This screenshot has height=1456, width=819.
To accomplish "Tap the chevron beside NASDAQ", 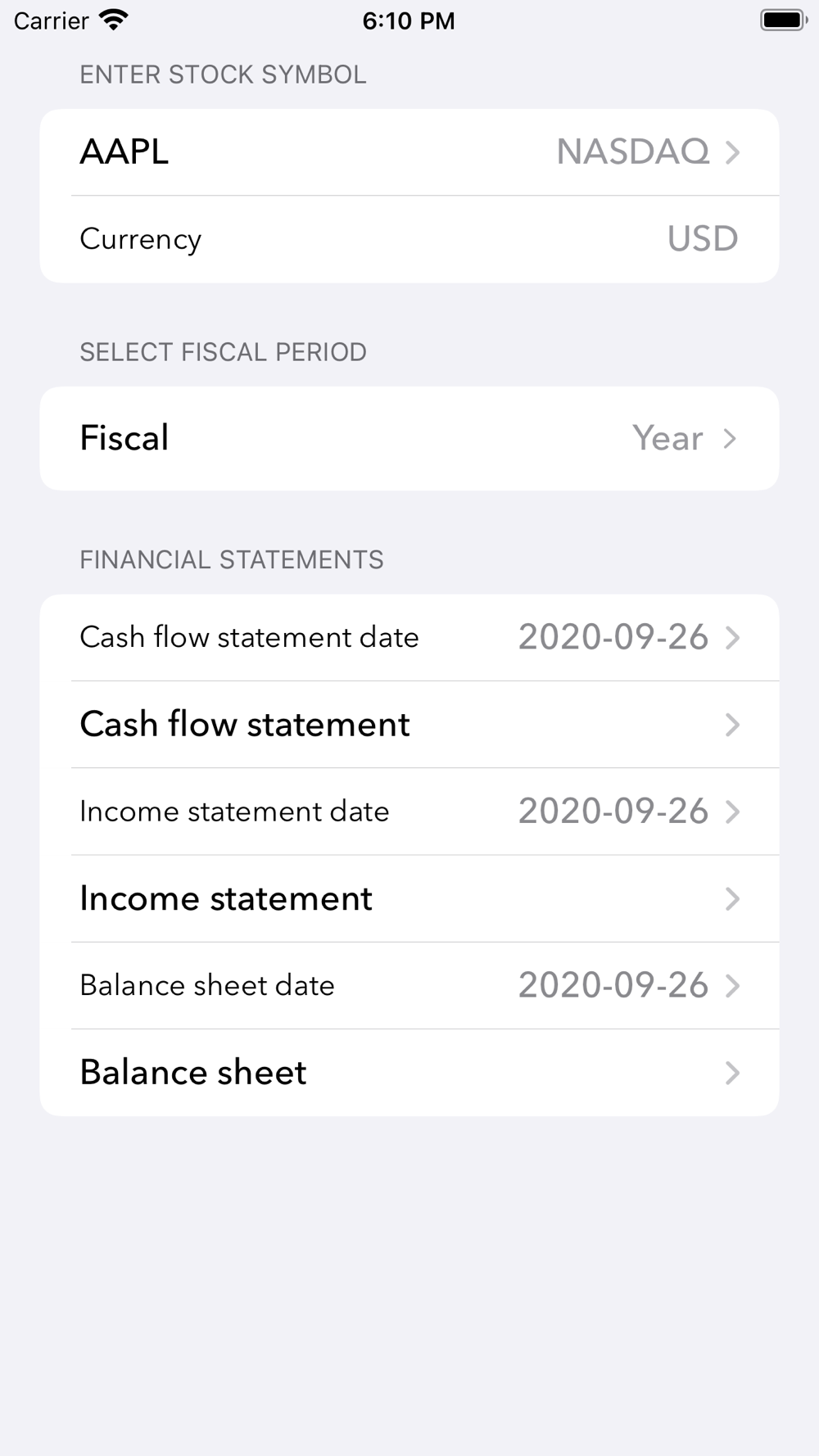I will (x=732, y=152).
